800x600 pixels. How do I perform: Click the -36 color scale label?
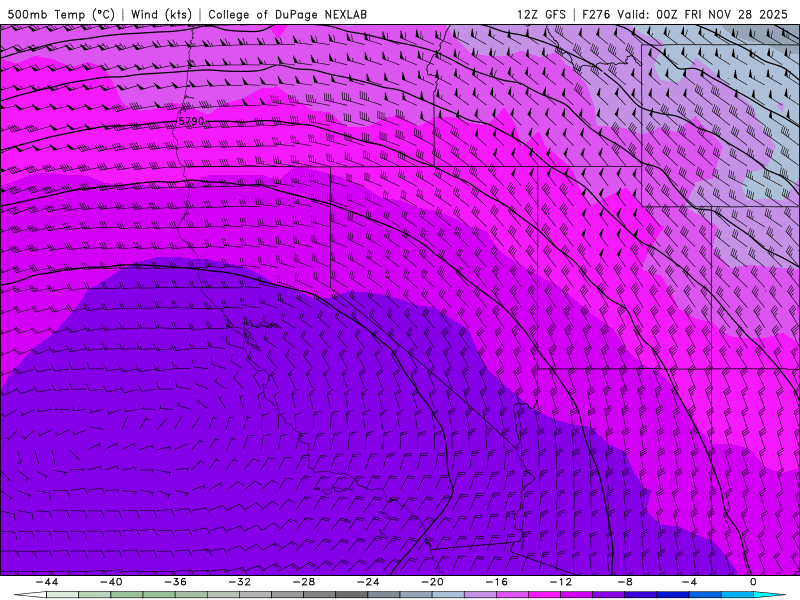(x=175, y=582)
